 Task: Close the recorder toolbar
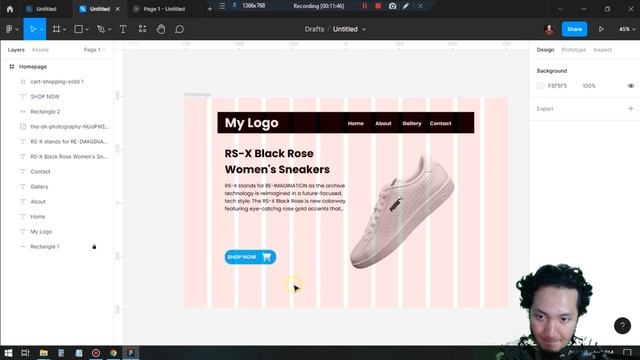[x=420, y=6]
